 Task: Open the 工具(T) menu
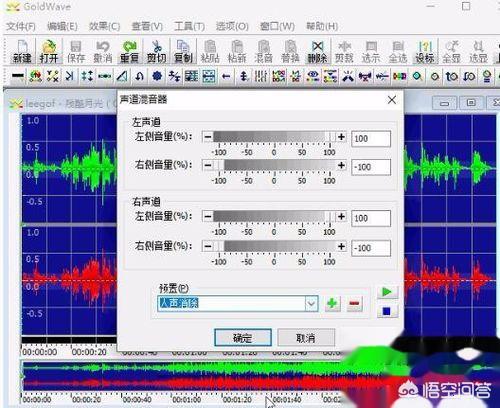tap(189, 26)
